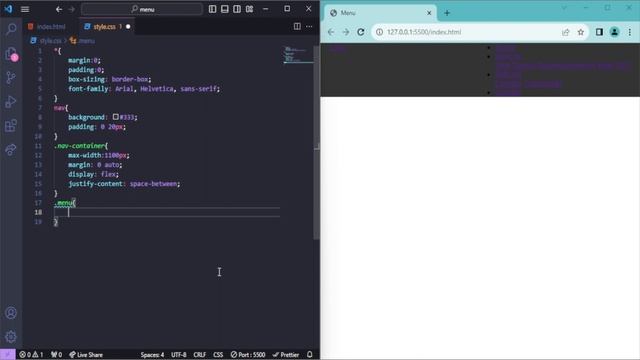
Task: Toggle primary side bar layout icon
Action: 212,9
